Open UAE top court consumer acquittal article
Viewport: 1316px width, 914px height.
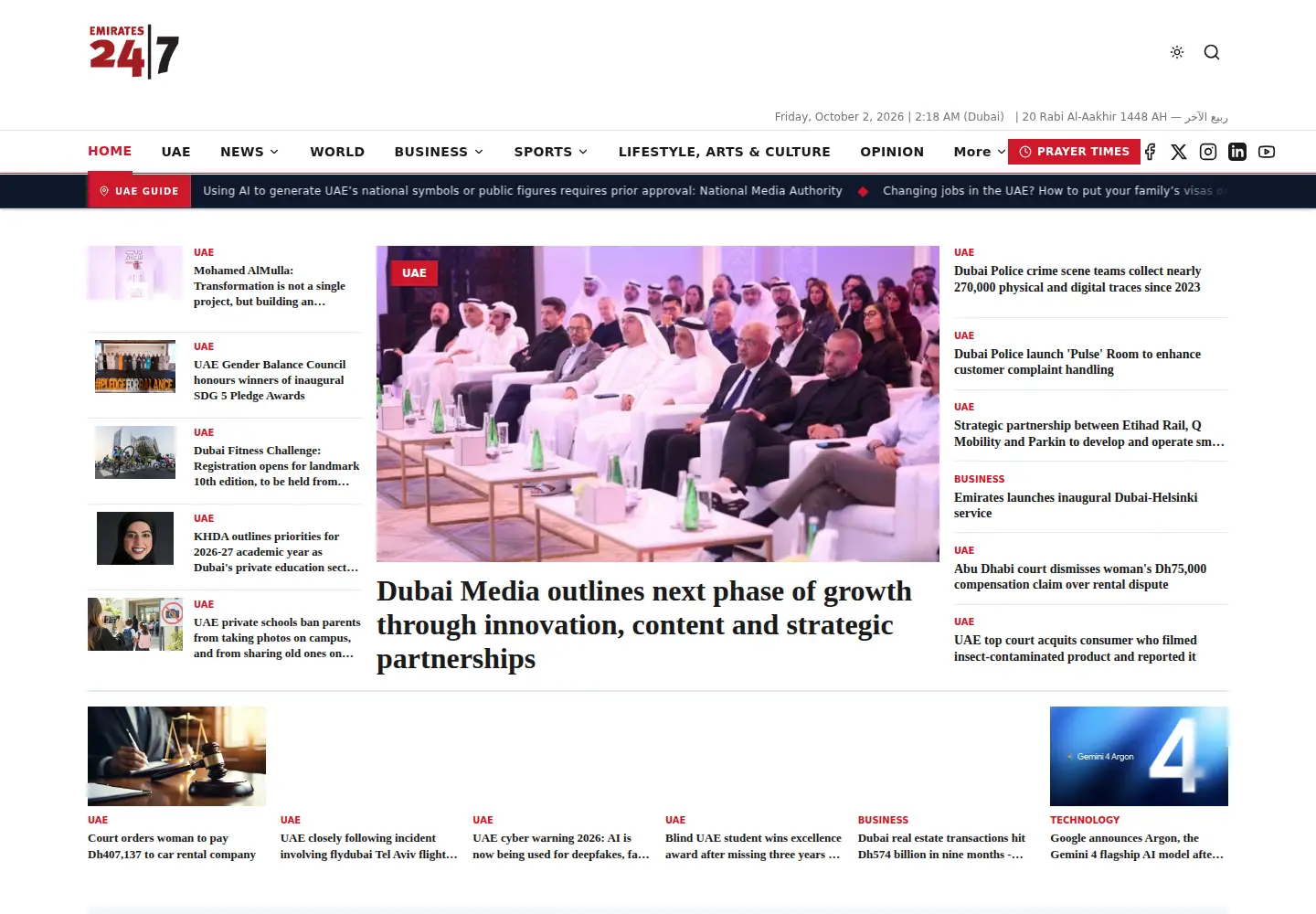click(1076, 648)
